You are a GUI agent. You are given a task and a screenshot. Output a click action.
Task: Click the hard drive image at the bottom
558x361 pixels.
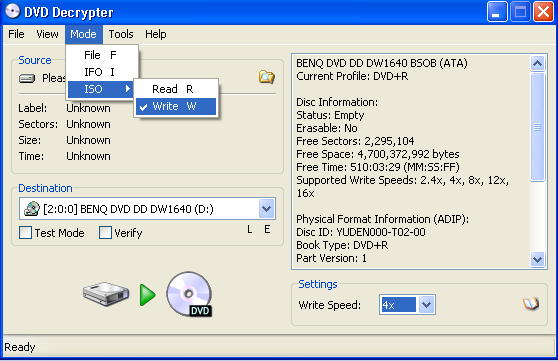click(x=106, y=294)
